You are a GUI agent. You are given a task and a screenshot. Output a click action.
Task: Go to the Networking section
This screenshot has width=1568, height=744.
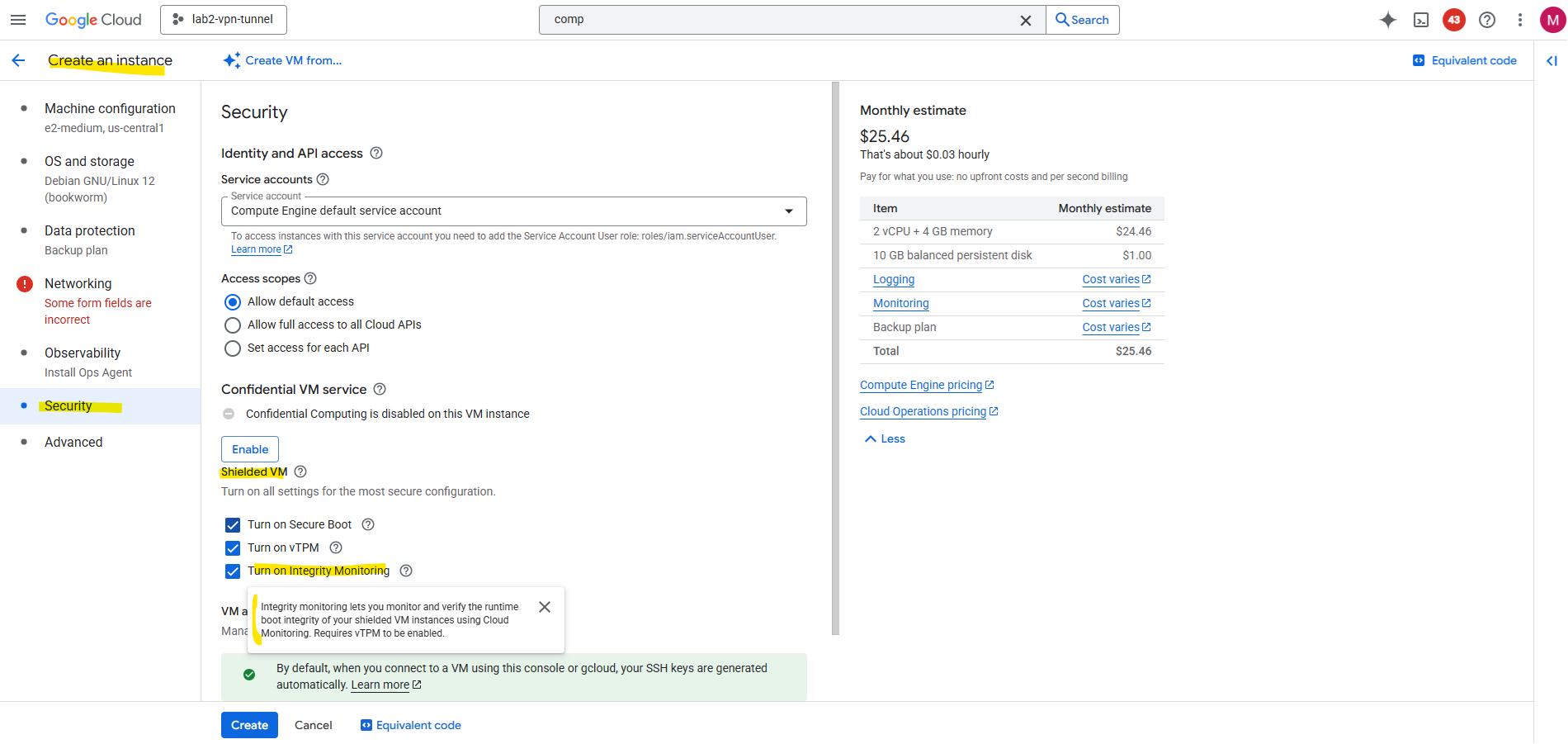pos(78,284)
